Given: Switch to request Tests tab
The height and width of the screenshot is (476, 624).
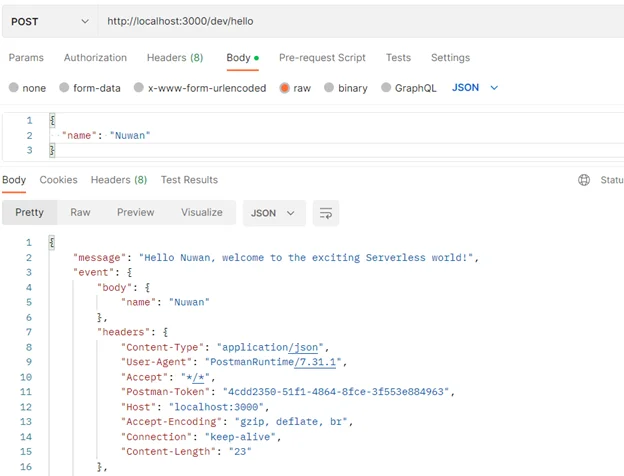Looking at the screenshot, I should click(398, 58).
